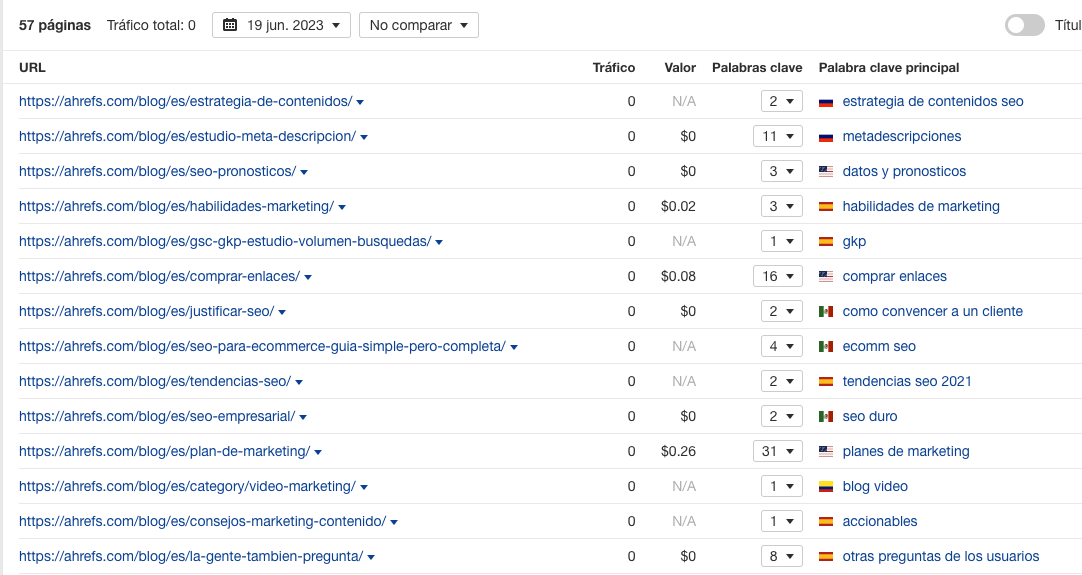Expand arrow next to estrategia-de-contenidos URL
The image size is (1082, 575).
coord(360,102)
